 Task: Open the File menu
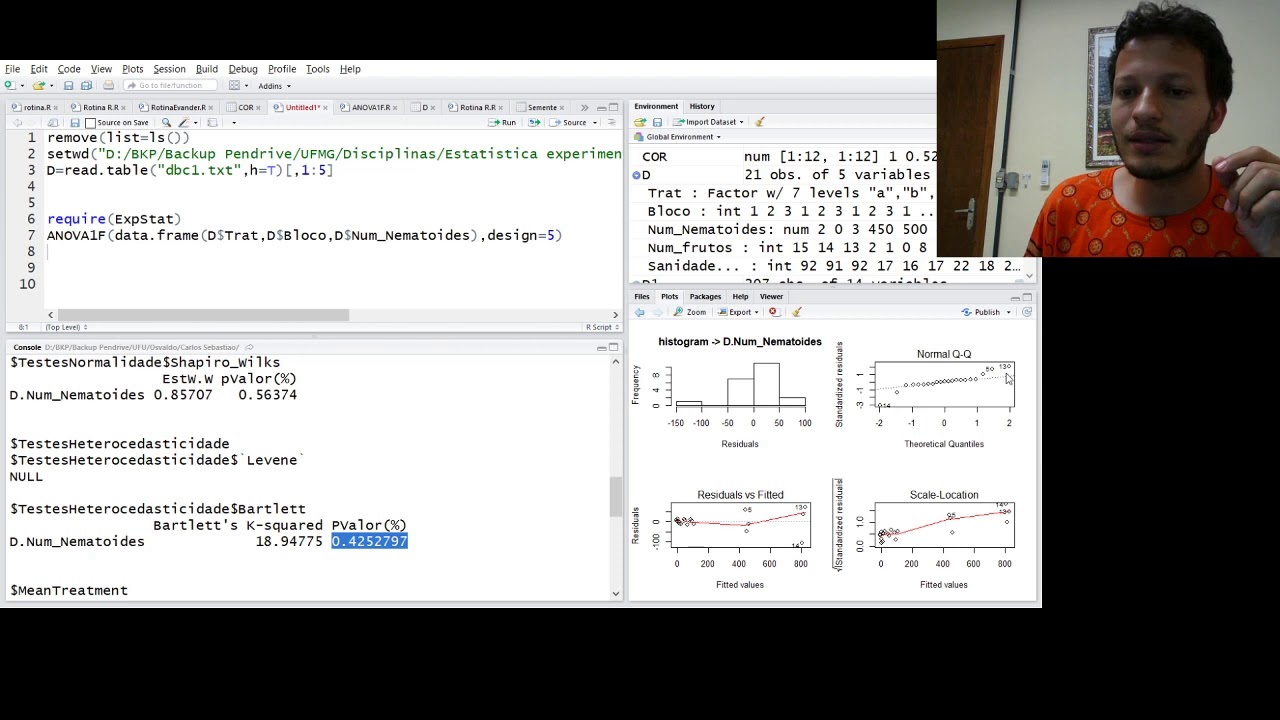12,69
